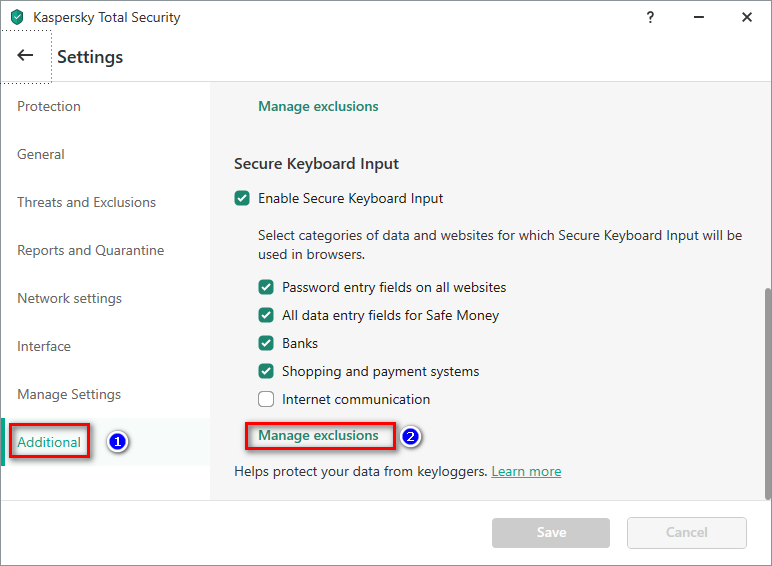Uncheck Password entry fields on all websites
Image resolution: width=772 pixels, height=566 pixels.
click(x=266, y=287)
